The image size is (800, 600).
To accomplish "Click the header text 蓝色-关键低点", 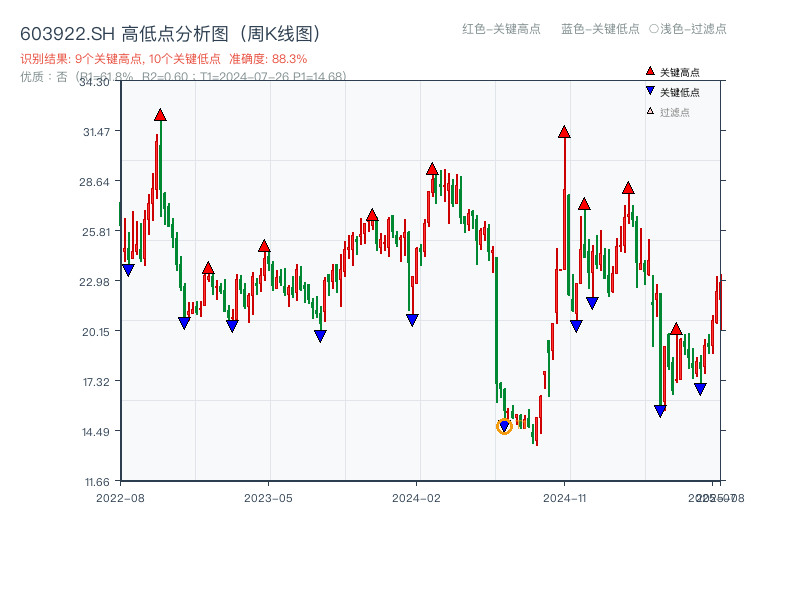I will 600,29.
